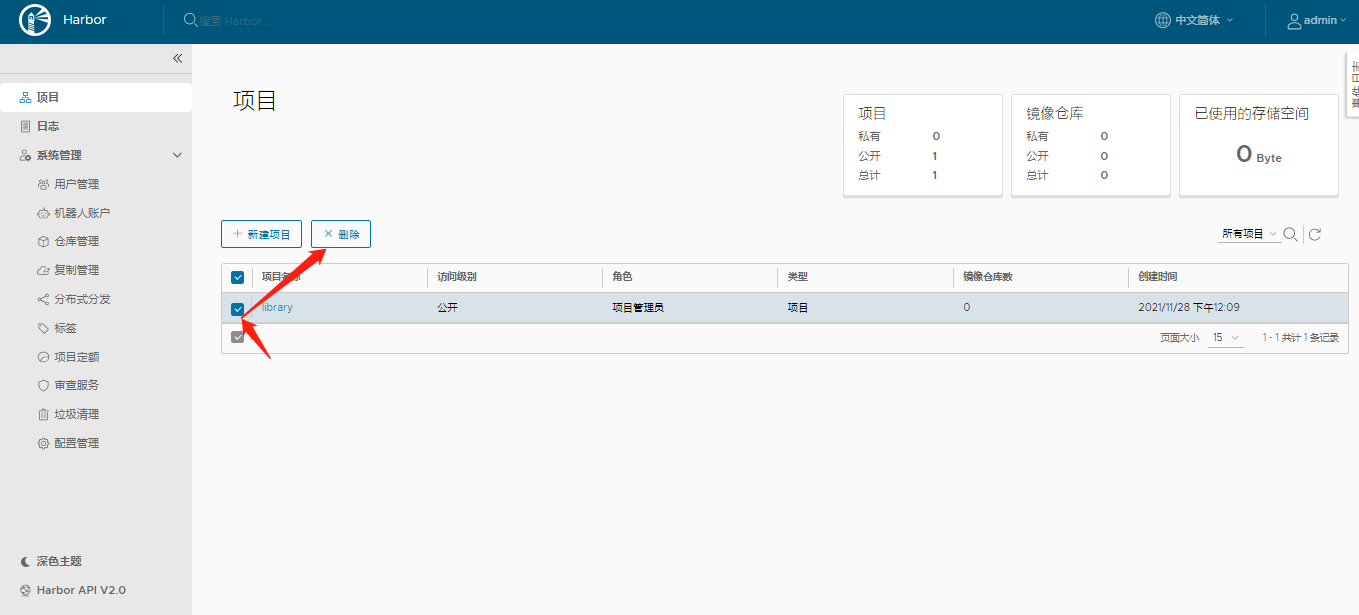The image size is (1359, 615).
Task: Click the 标签 tag icon
Action: click(x=43, y=329)
